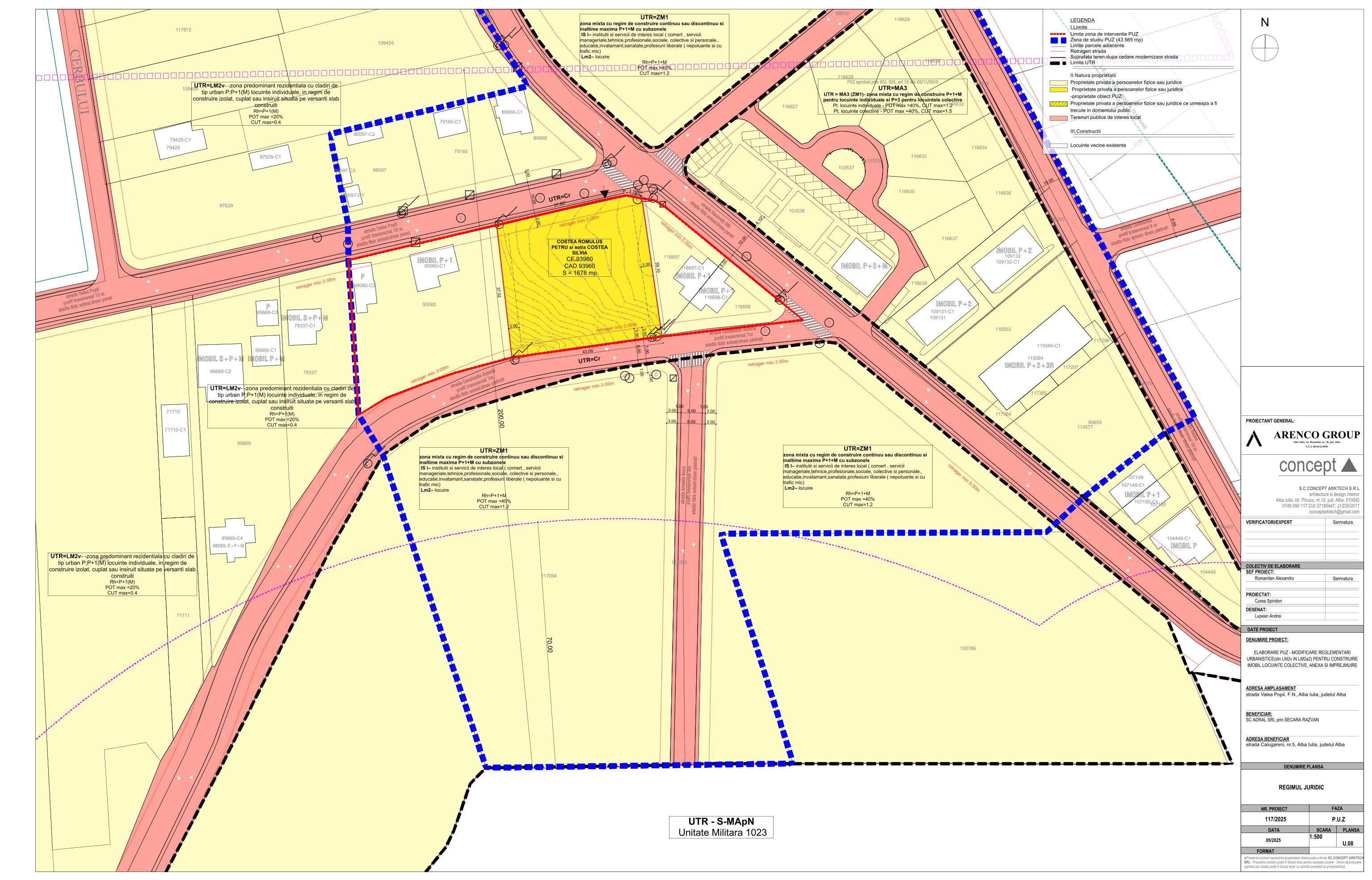1372x880 pixels.
Task: Click the pale yellow private property legend swatch
Action: (x=1059, y=83)
